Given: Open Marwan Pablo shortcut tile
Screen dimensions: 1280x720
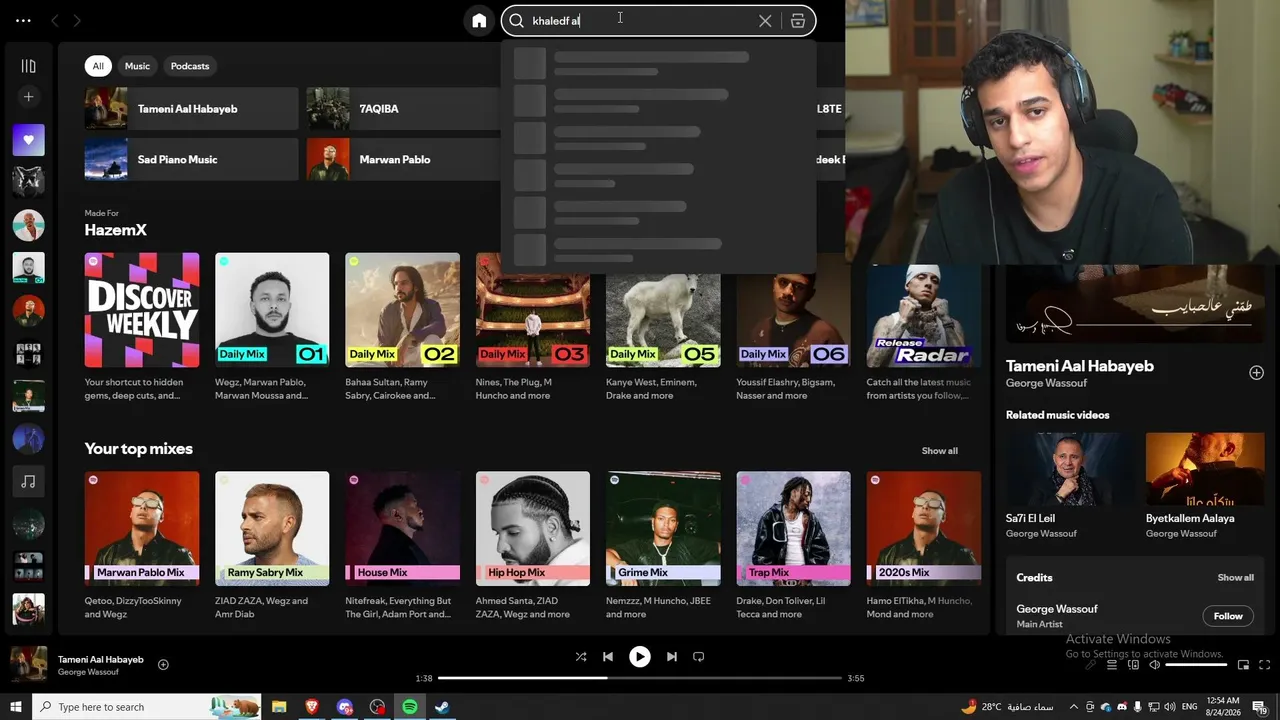Looking at the screenshot, I should (403, 159).
